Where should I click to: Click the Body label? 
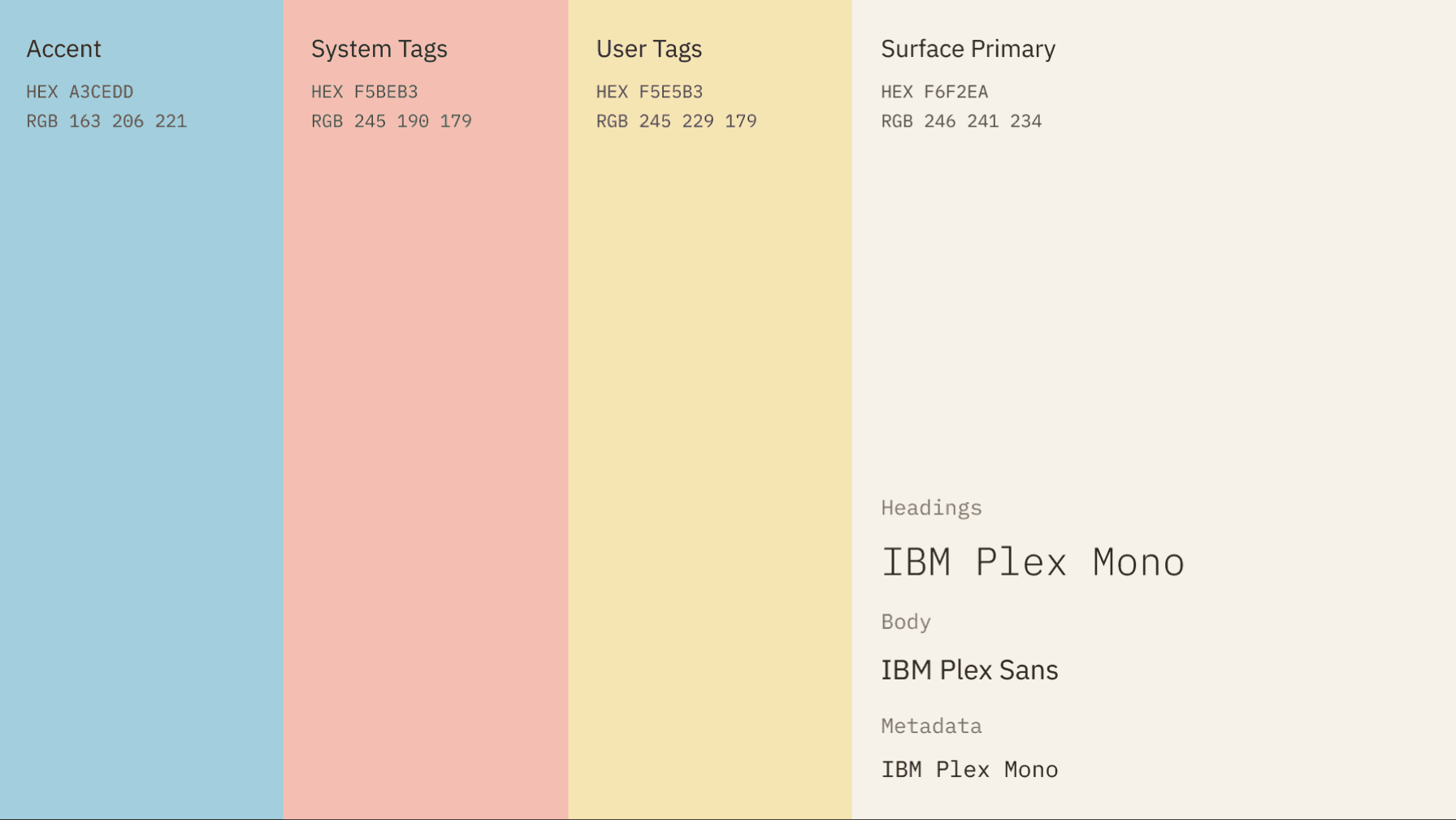click(x=906, y=622)
